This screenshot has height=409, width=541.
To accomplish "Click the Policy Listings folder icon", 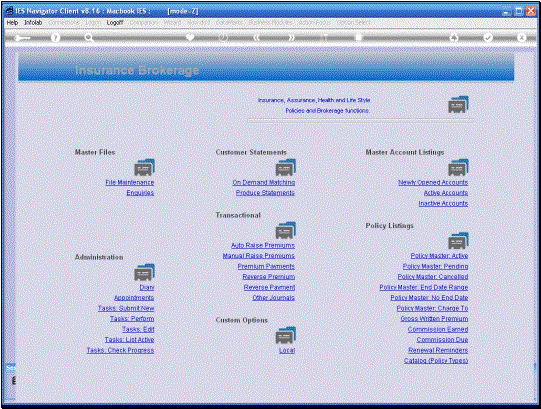I will coord(458,241).
